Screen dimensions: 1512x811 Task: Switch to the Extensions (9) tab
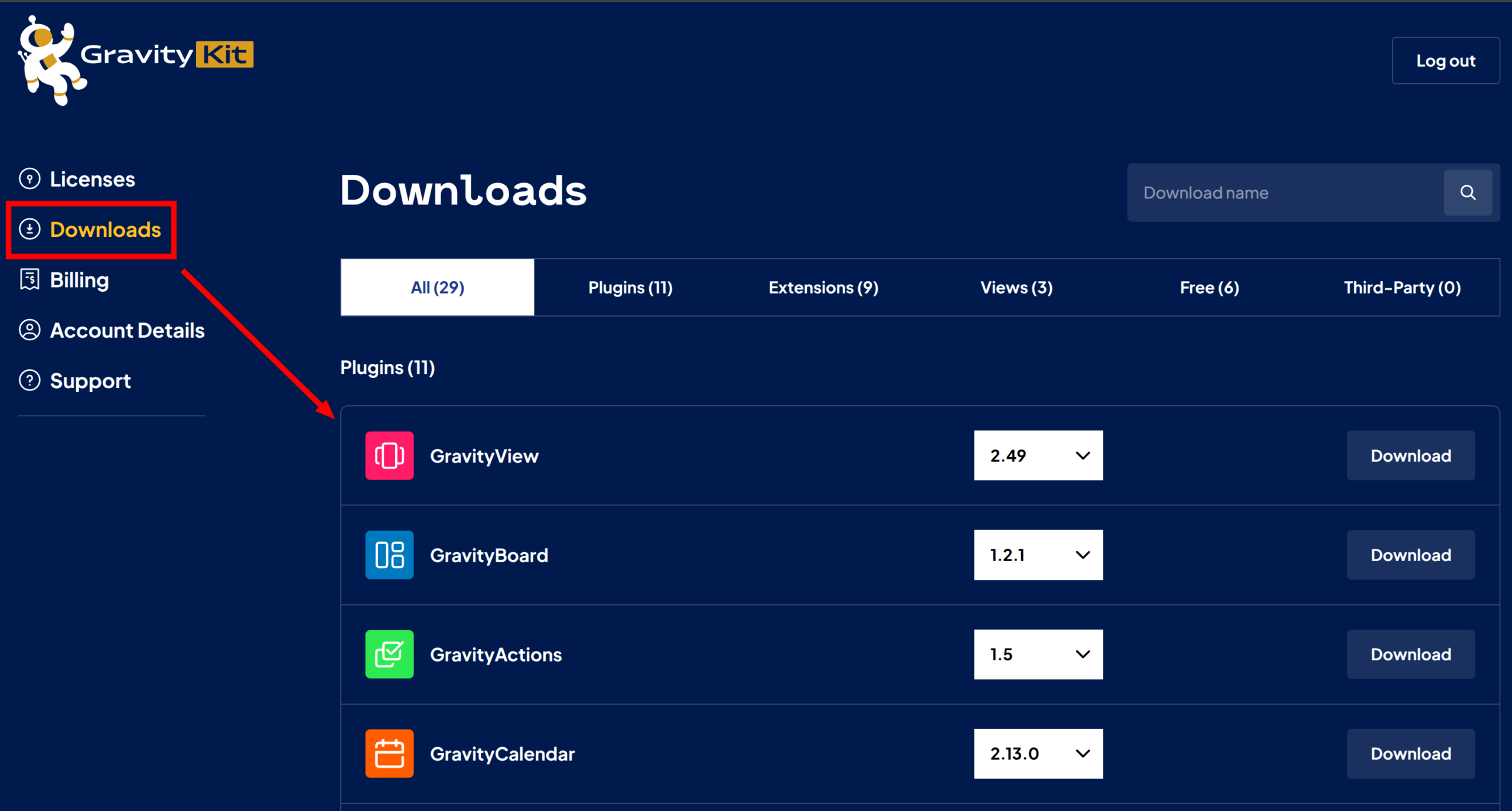[x=823, y=288]
